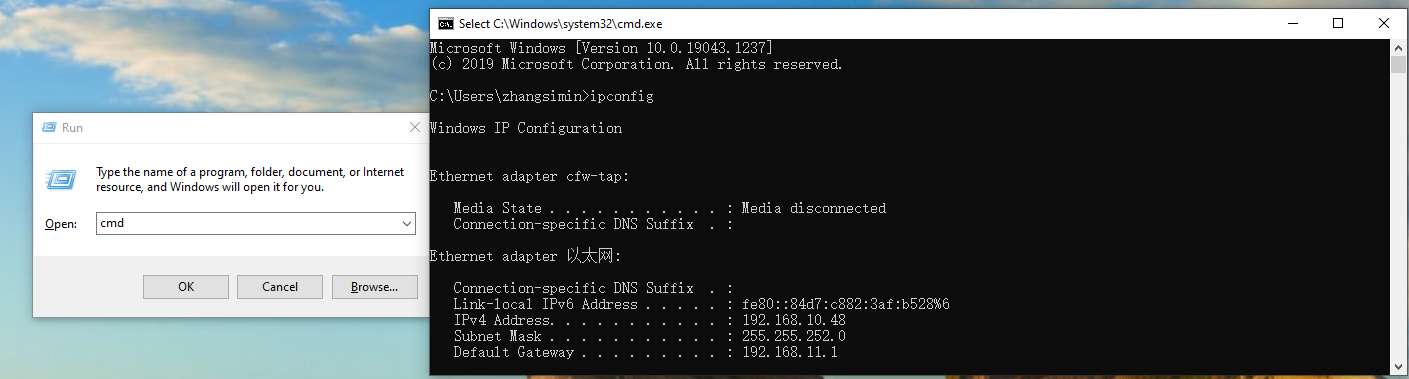The image size is (1409, 379).
Task: Maximize the cmd.exe window
Action: coord(1338,23)
